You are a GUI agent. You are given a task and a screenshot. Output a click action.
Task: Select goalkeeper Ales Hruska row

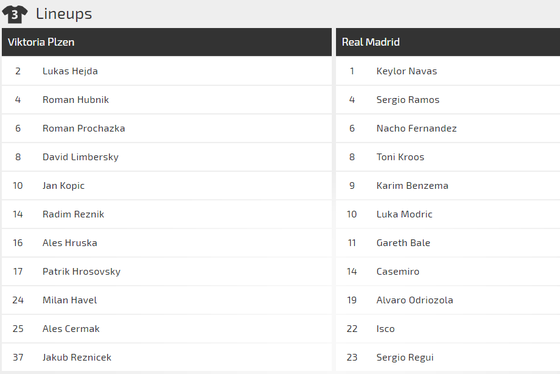coord(166,243)
